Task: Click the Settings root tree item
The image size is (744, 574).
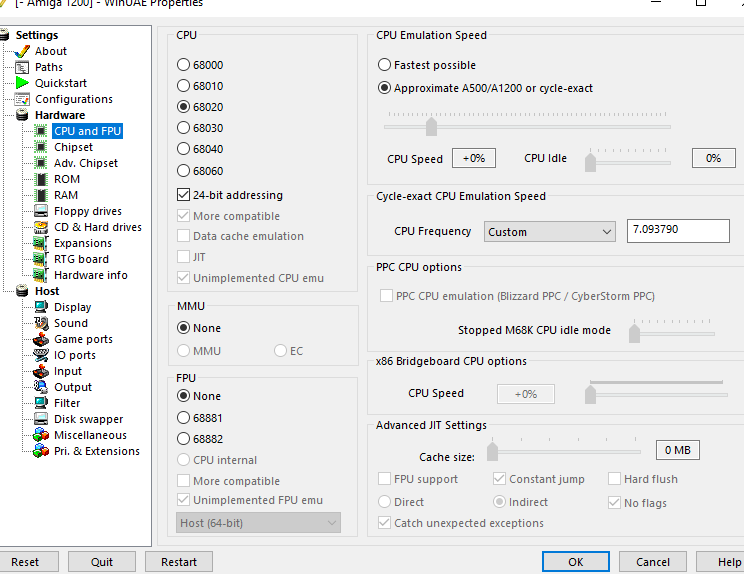Action: click(37, 35)
